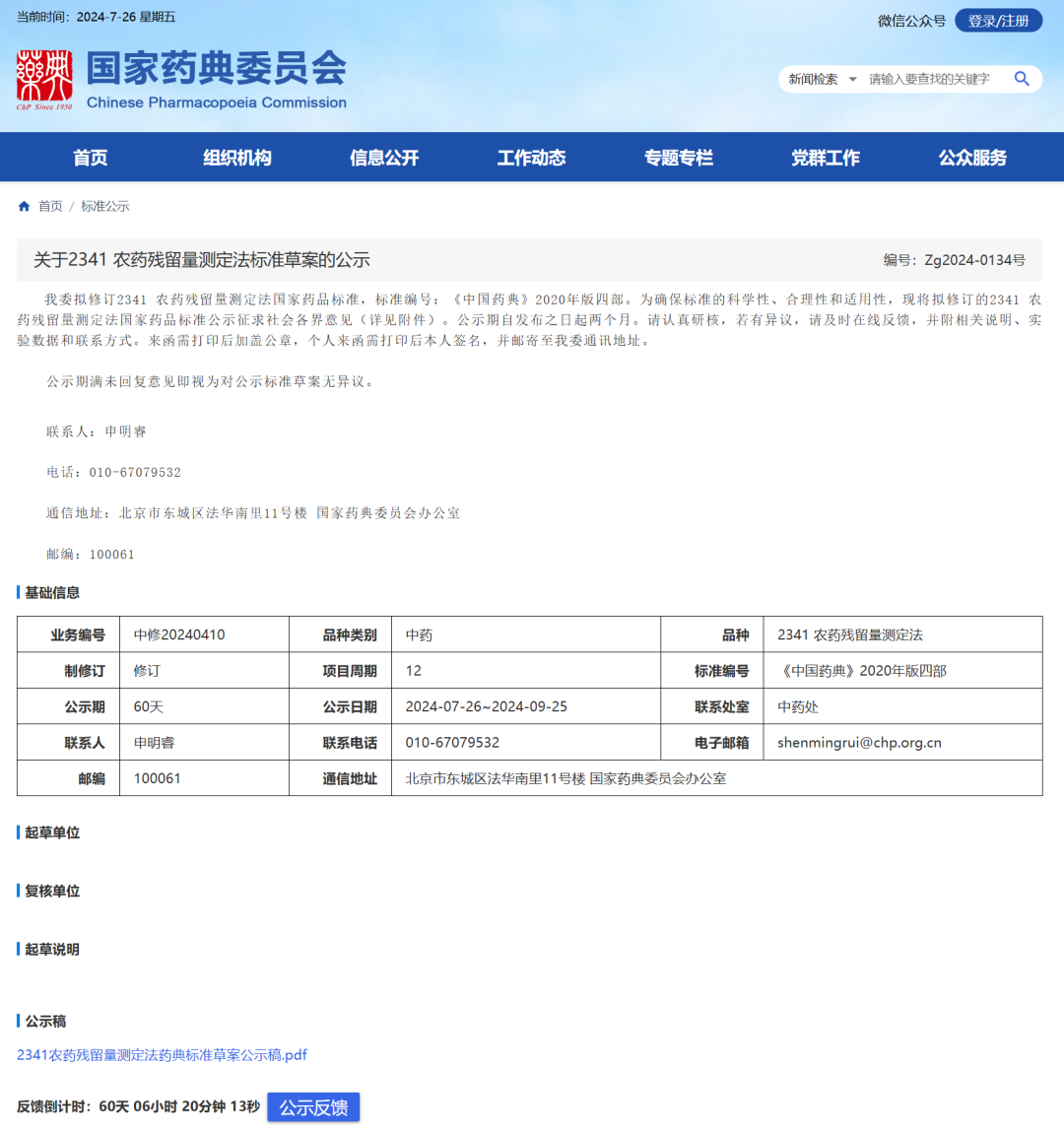Open the 2341 pesticide residue PDF draft
The image size is (1064, 1131).
[164, 1054]
